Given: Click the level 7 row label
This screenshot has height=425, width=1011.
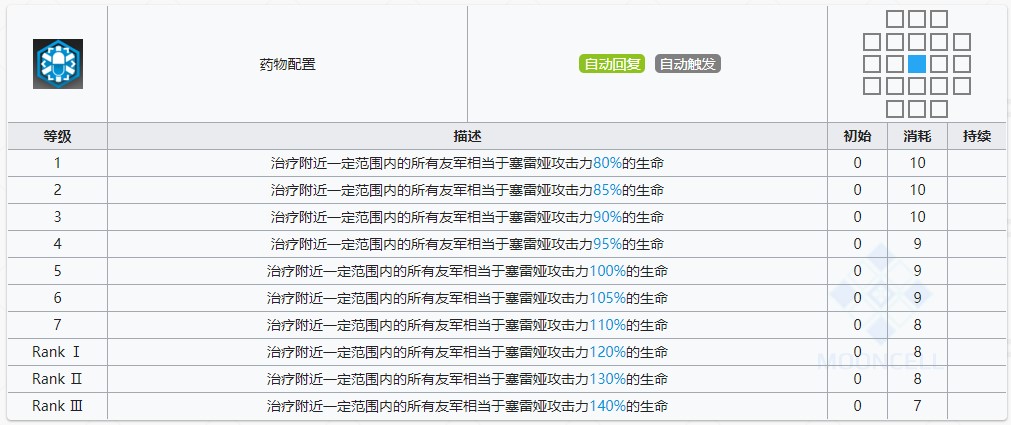Looking at the screenshot, I should [57, 325].
